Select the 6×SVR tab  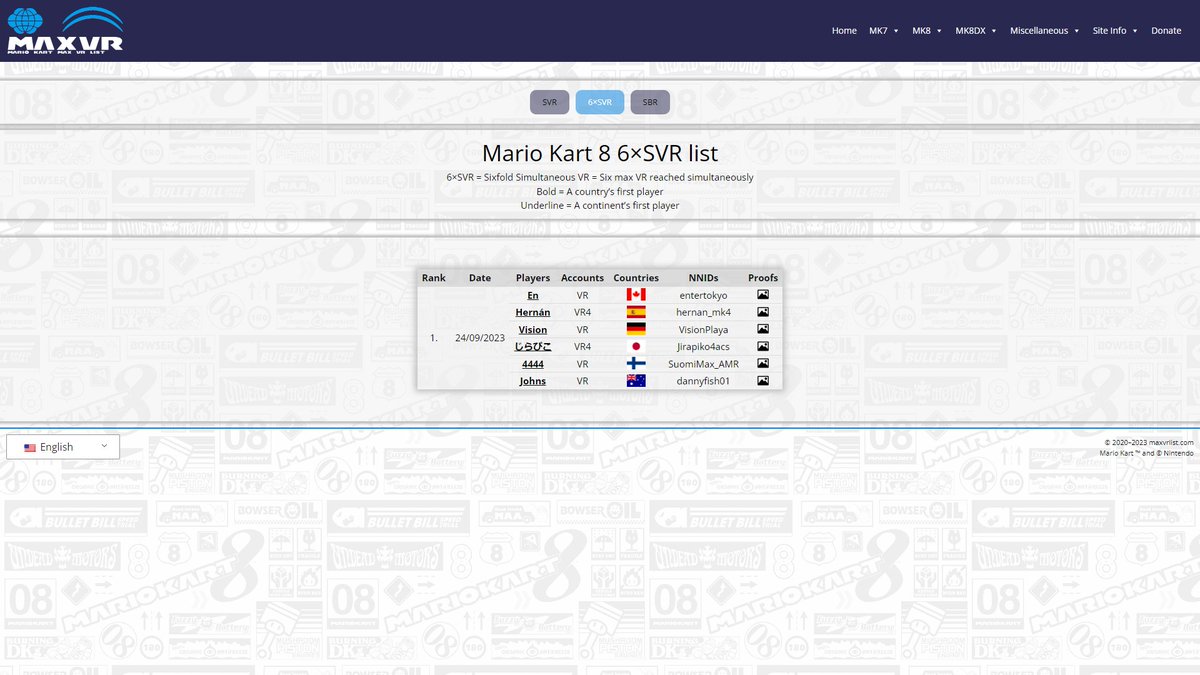(x=600, y=102)
